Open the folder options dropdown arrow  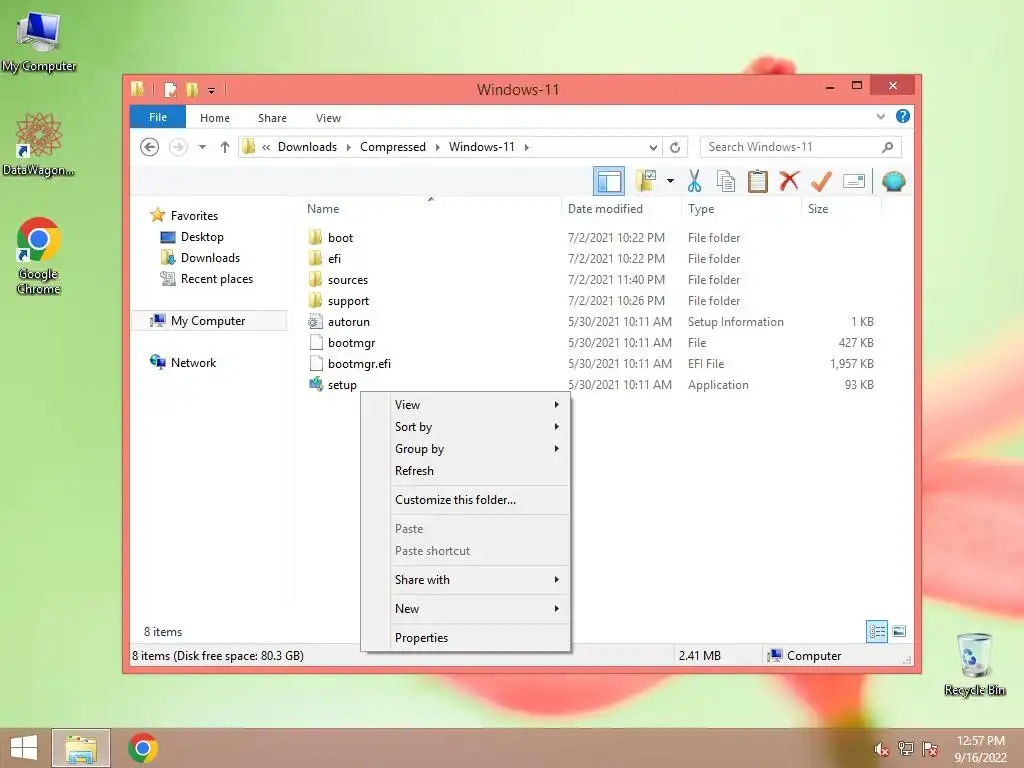coord(670,181)
